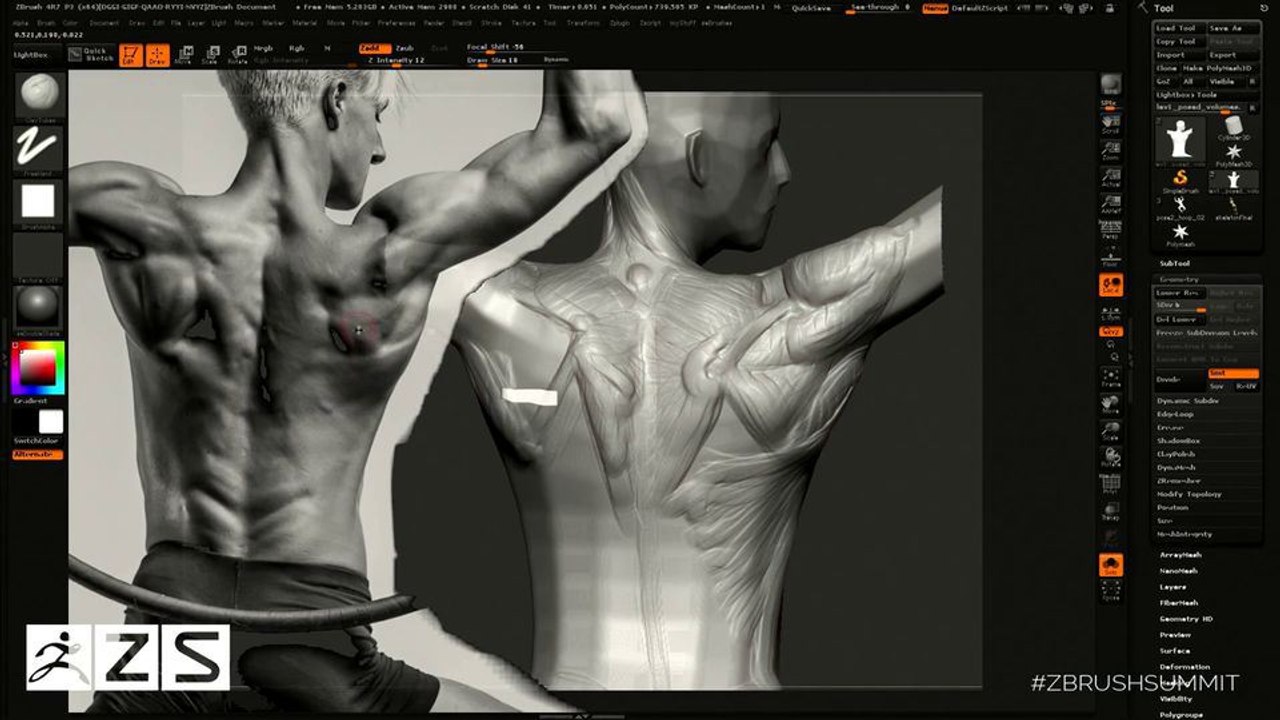
Task: Click the AAHalf icon
Action: click(x=1110, y=202)
